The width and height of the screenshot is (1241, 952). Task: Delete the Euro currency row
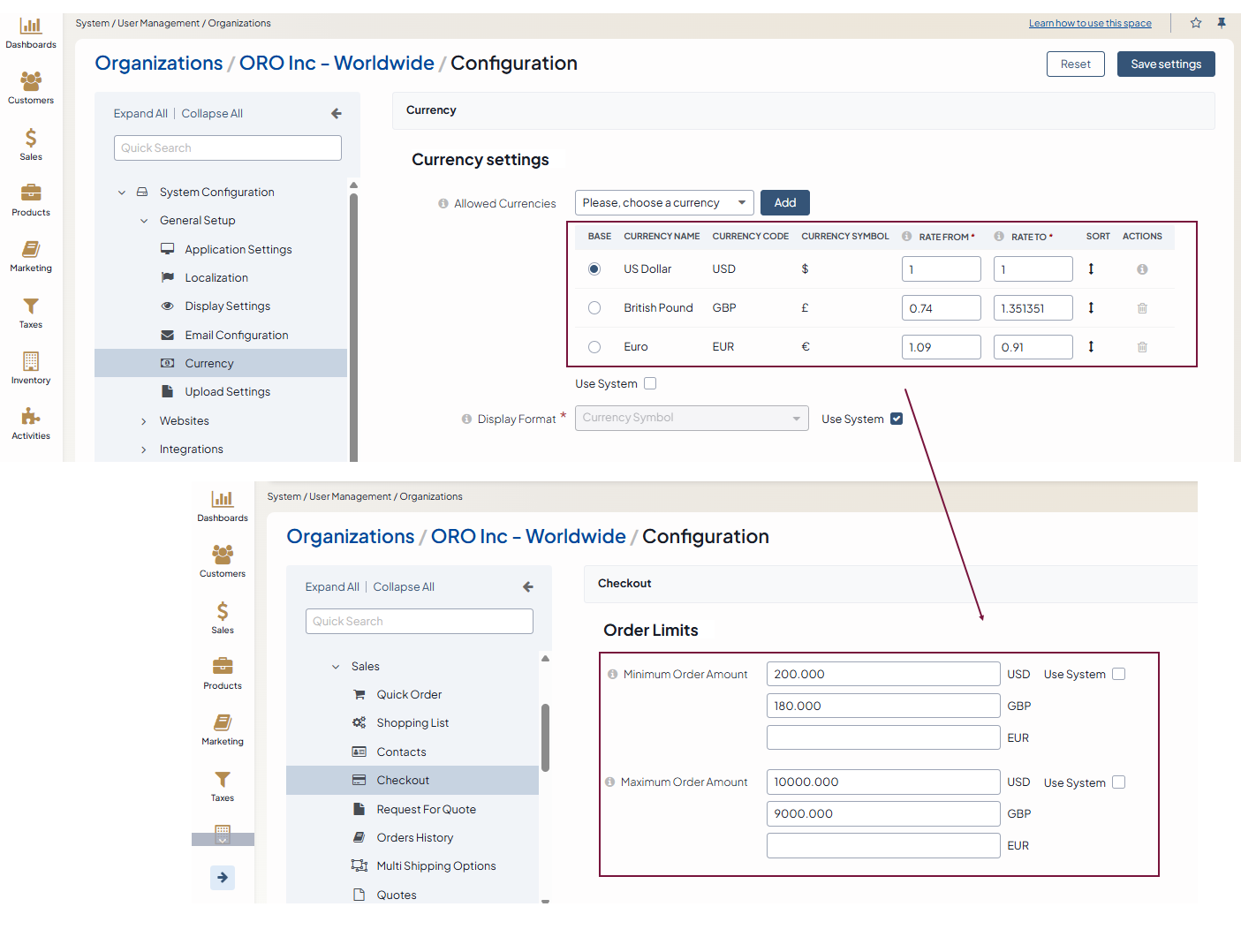click(x=1142, y=347)
